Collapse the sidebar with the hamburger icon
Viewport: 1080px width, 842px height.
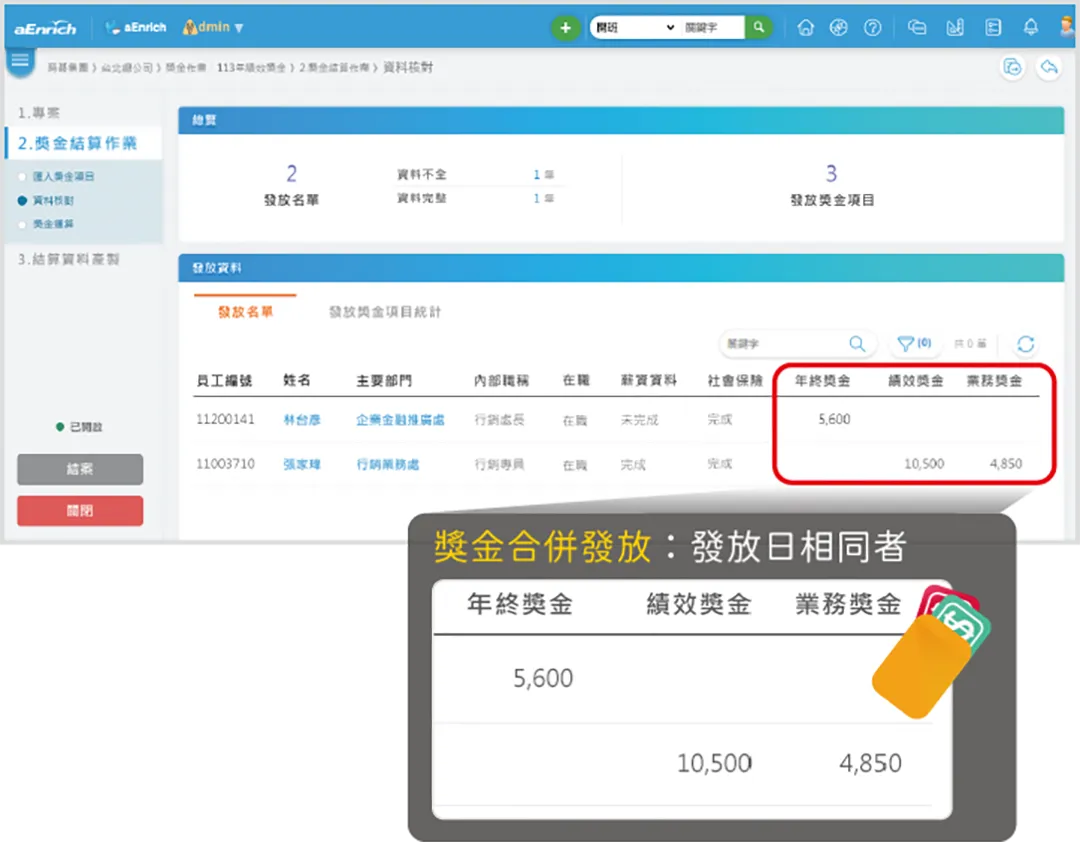20,61
